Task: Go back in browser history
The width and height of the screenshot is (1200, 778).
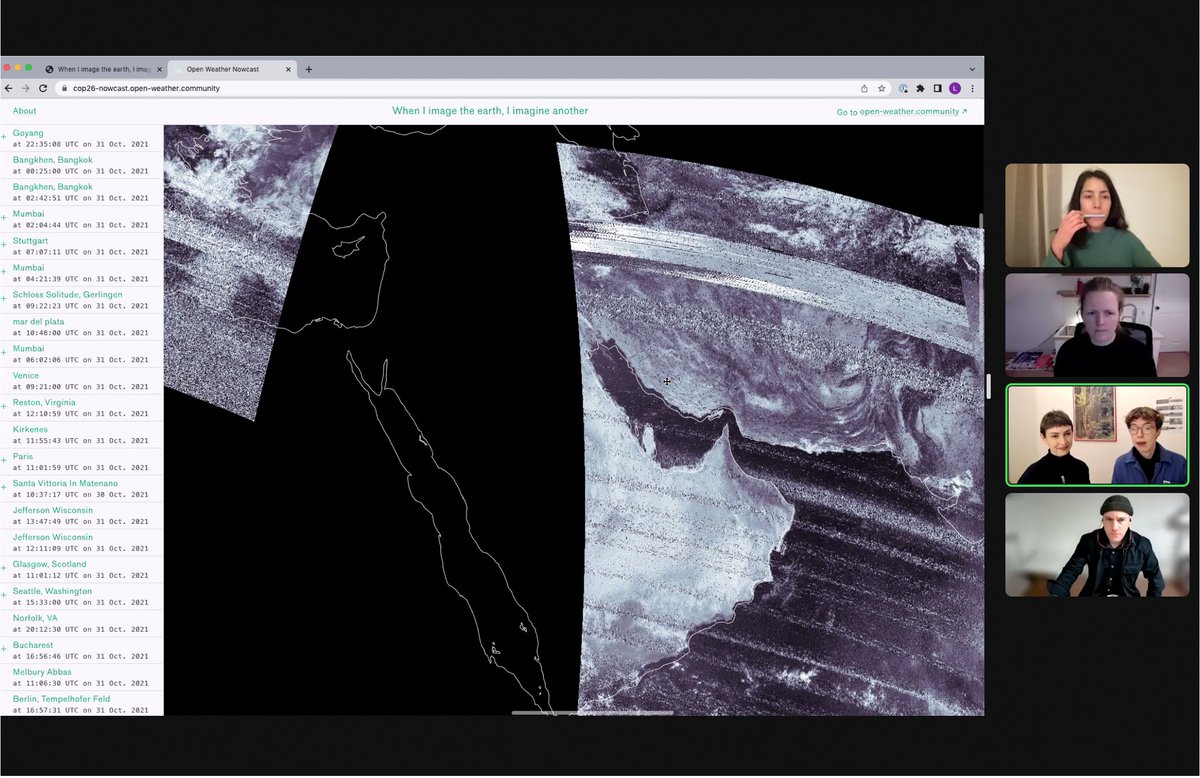Action: pos(9,88)
